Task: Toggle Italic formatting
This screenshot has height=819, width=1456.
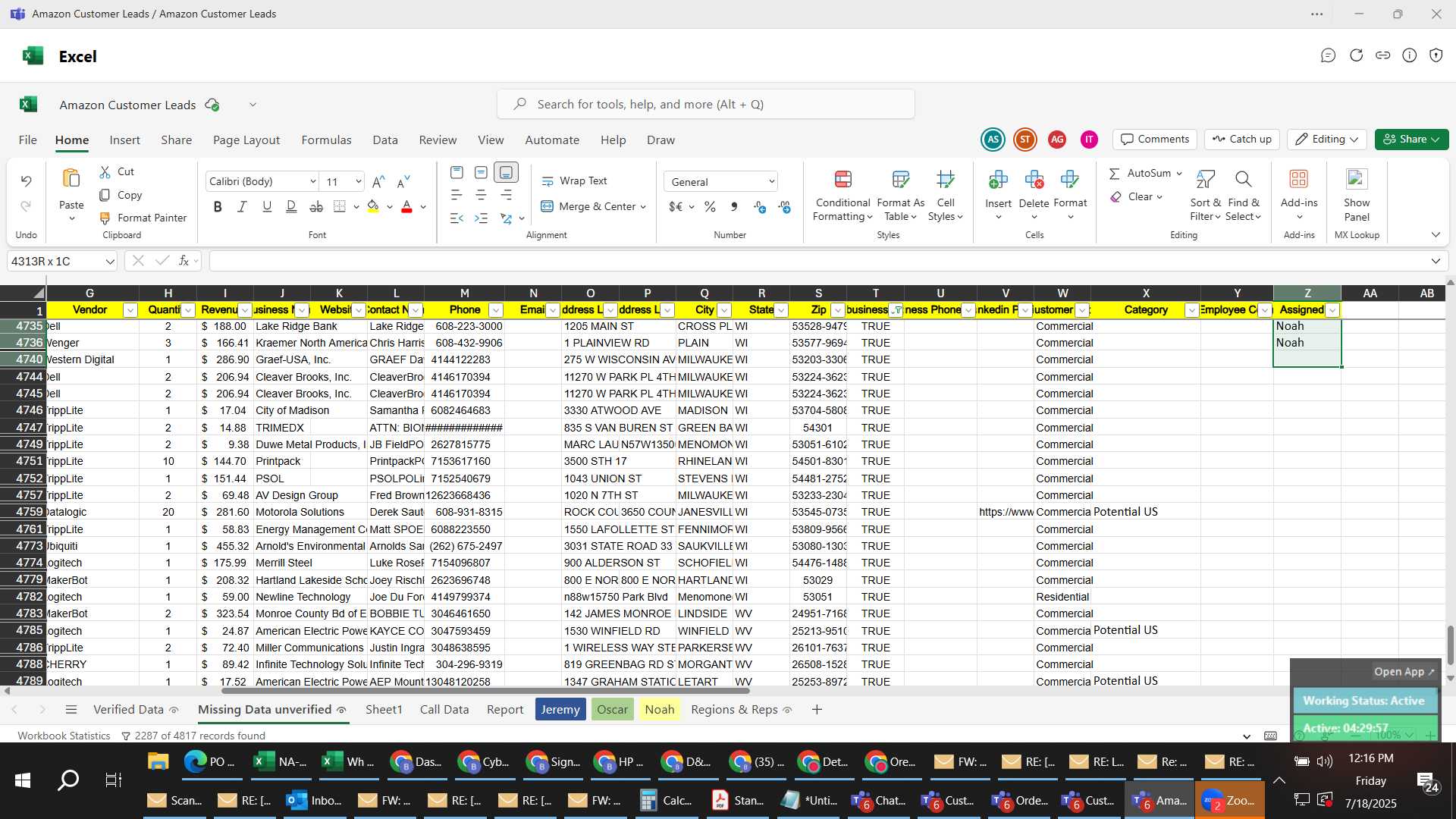Action: click(242, 207)
